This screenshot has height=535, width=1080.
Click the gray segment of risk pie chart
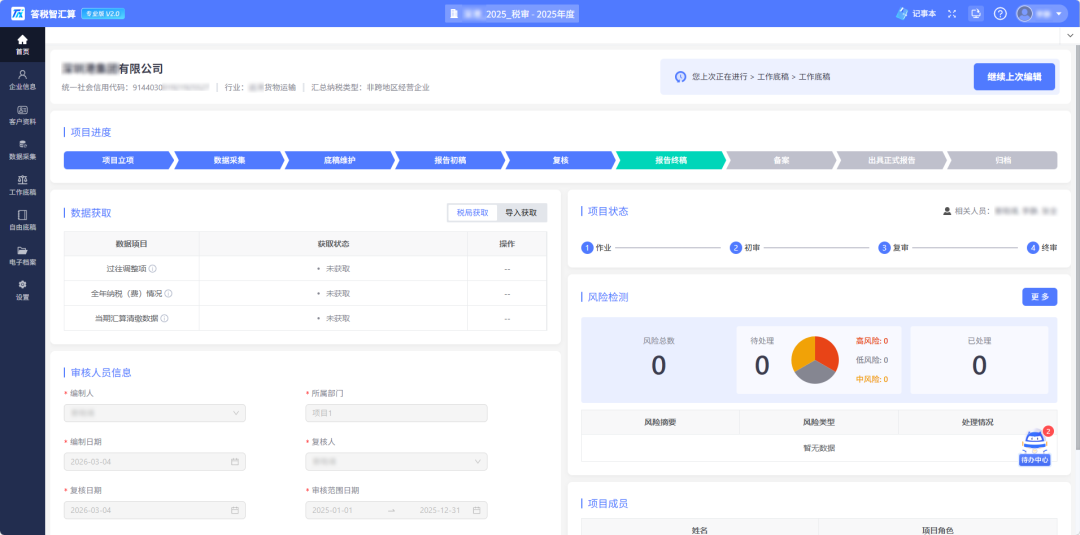tap(816, 373)
